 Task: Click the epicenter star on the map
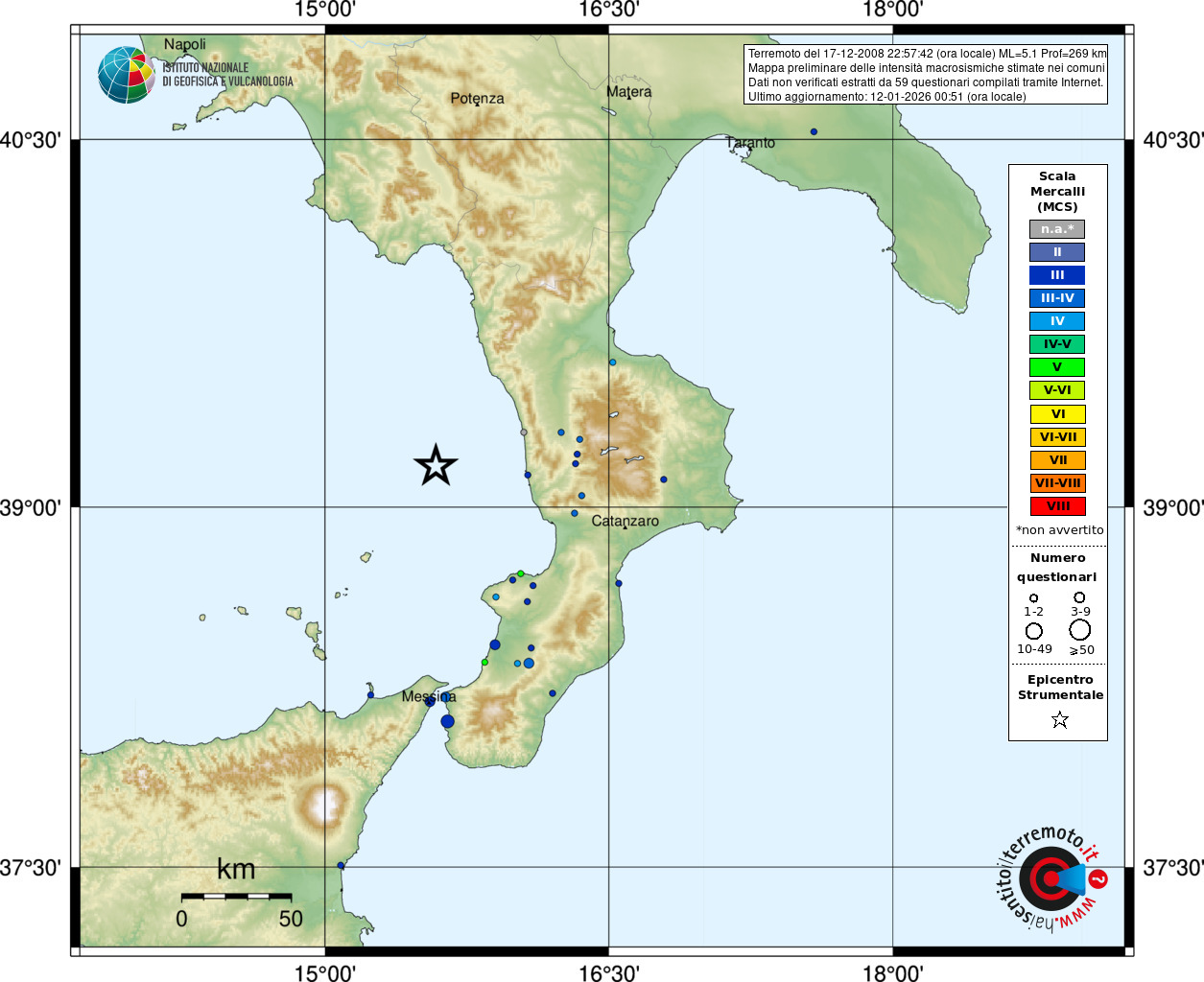tap(436, 465)
